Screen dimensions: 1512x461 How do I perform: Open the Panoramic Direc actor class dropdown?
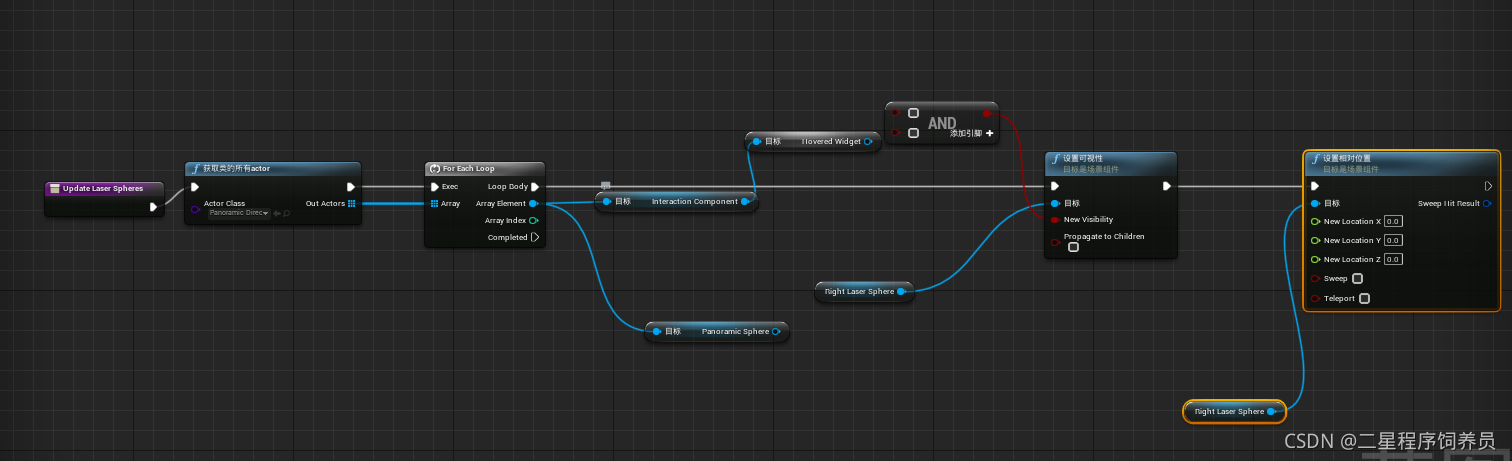coord(239,213)
